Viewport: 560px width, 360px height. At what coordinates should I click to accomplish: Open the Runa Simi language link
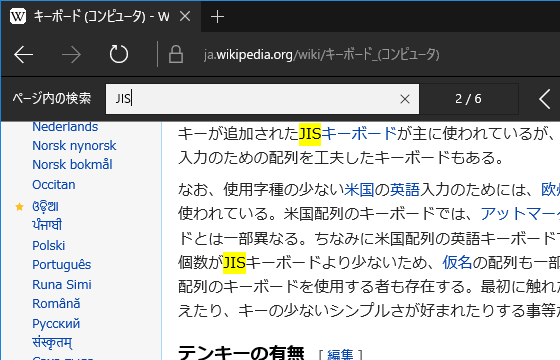tap(62, 285)
